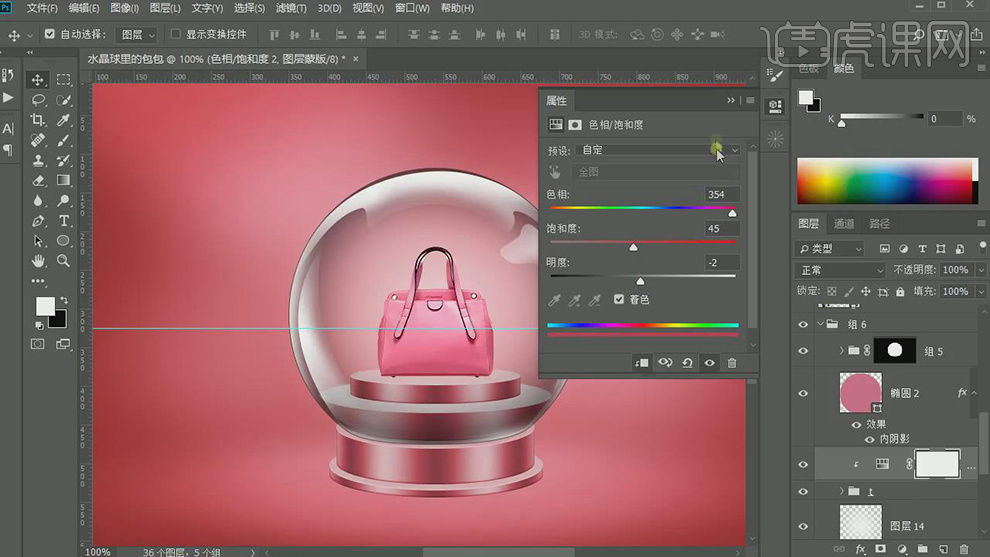
Task: Reset adjustment to defaults in Properties
Action: 687,363
